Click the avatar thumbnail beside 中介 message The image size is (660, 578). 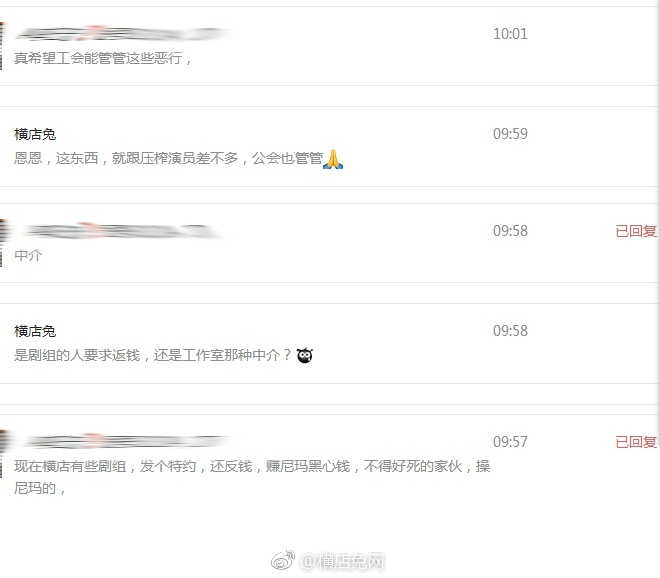pos(1,242)
